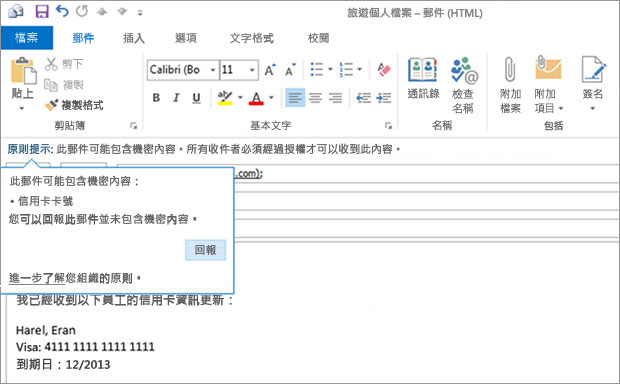The width and height of the screenshot is (620, 384).
Task: Toggle underline formatting
Action: 196,98
